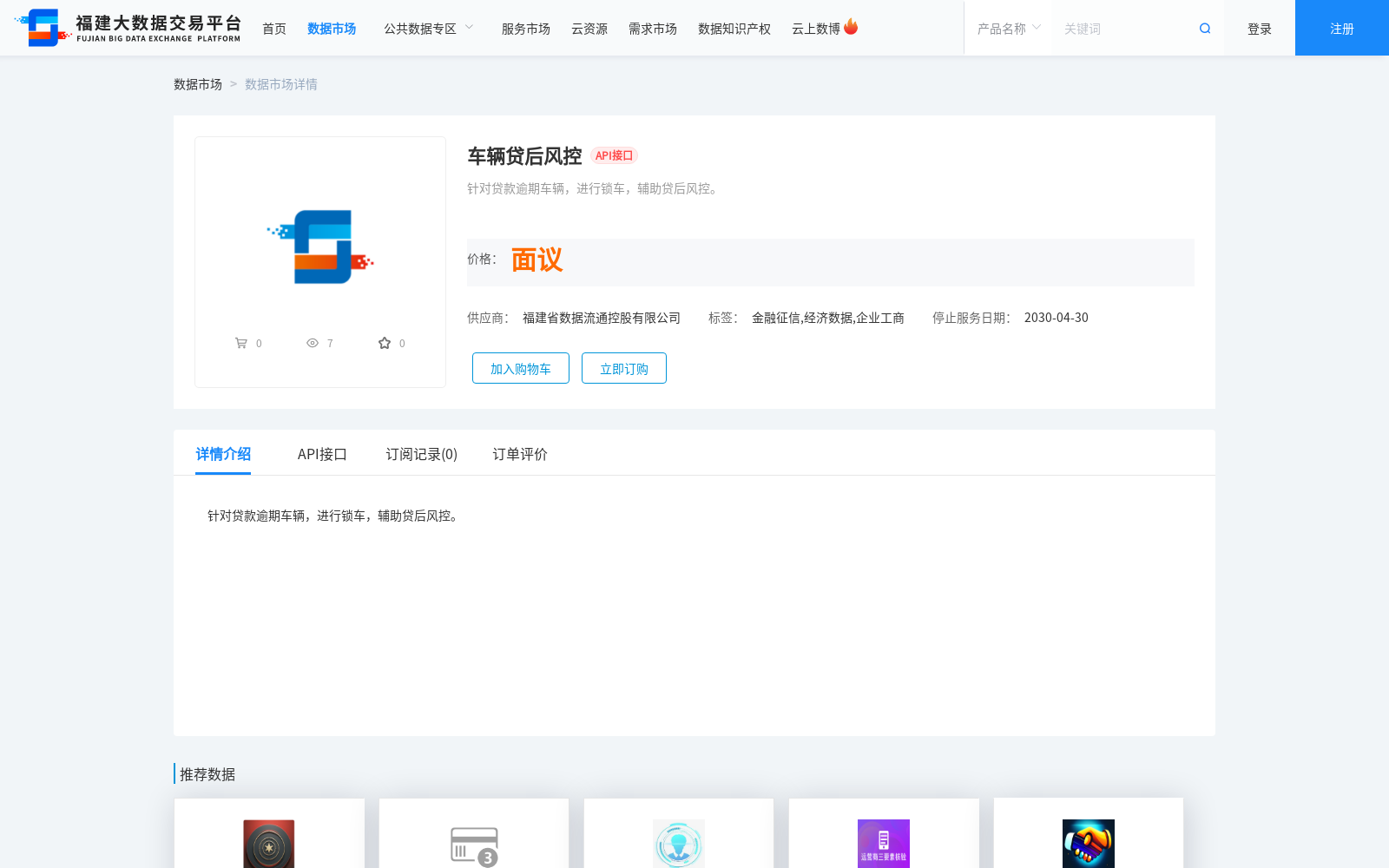Open recommended item with handshake thumbnail
1389x868 pixels.
(x=1089, y=844)
